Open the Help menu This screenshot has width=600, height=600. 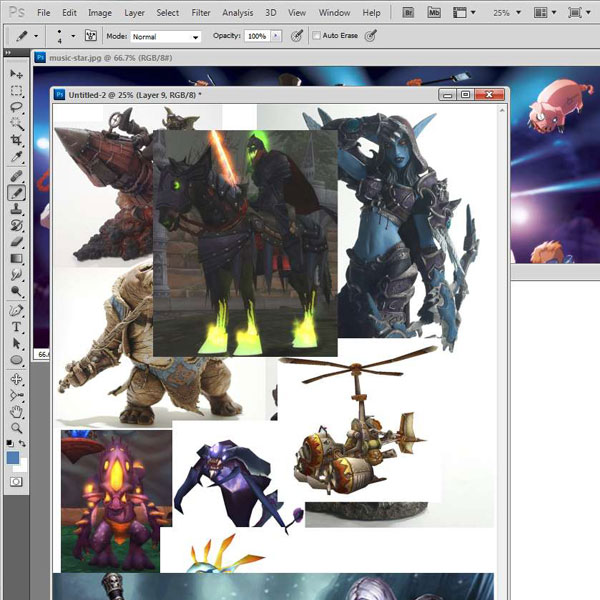tap(372, 13)
